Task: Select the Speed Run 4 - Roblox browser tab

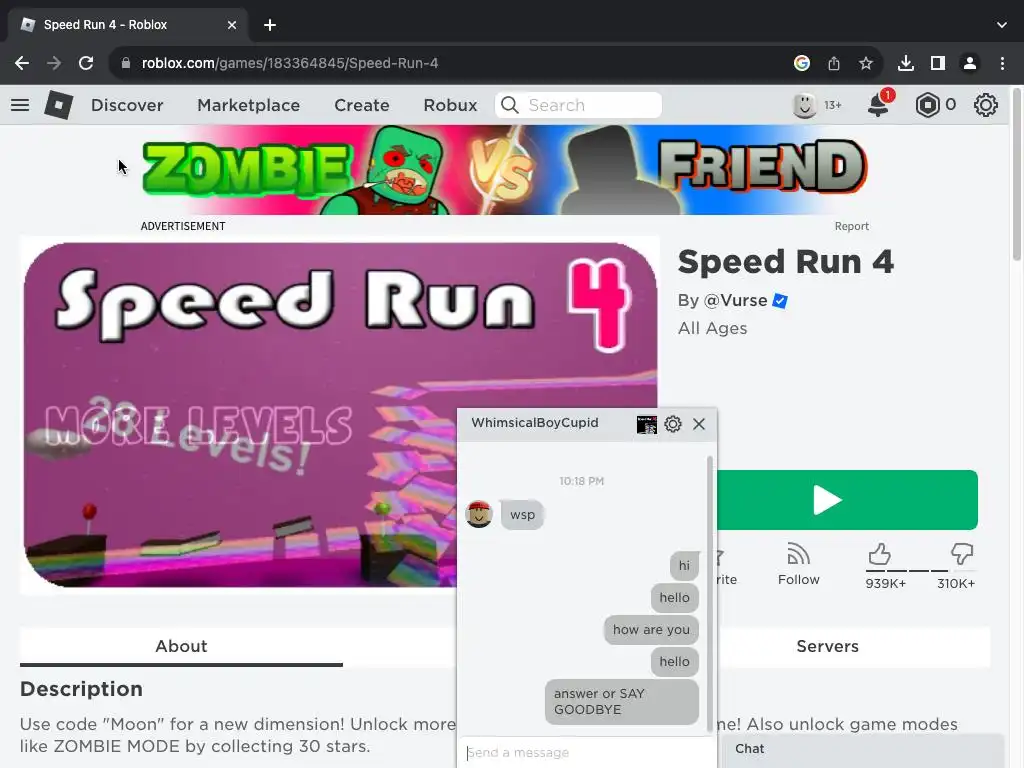Action: [128, 25]
